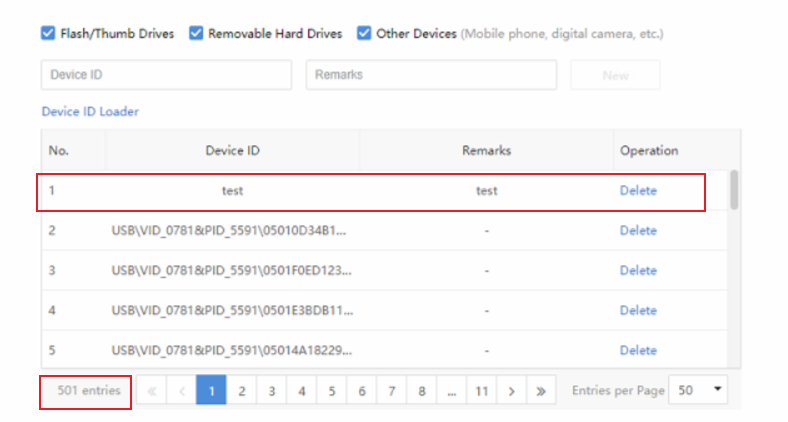Disable the Other Devices checkbox
Screen dimensions: 788x422
point(364,33)
